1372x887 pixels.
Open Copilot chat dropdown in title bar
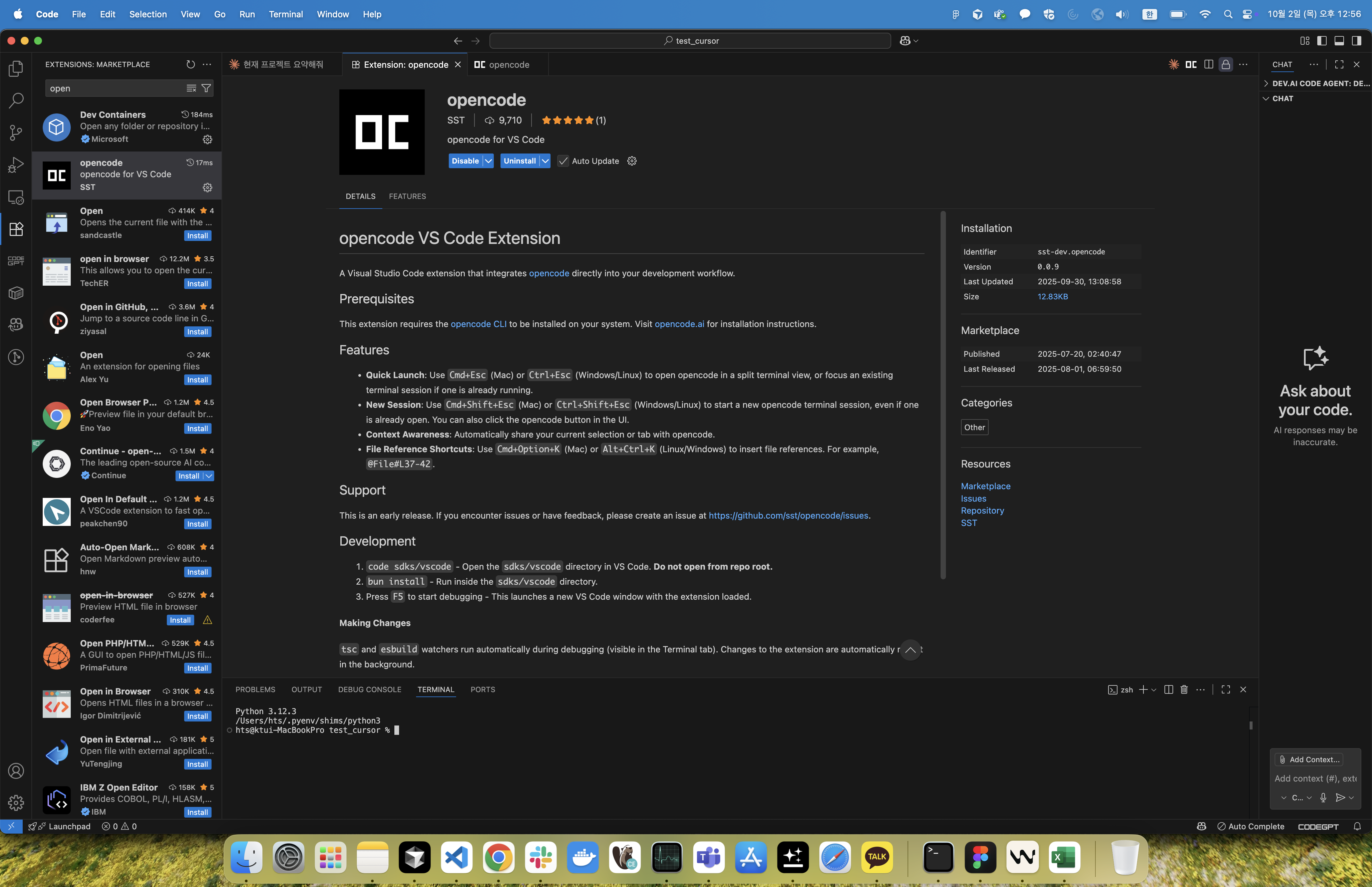coord(916,41)
